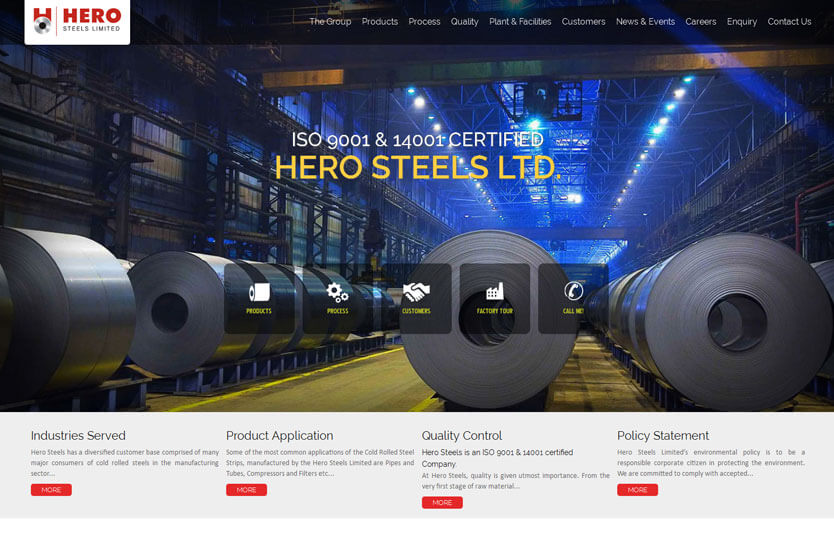Click MORE under Policy Statement
This screenshot has width=834, height=538.
pyautogui.click(x=637, y=490)
